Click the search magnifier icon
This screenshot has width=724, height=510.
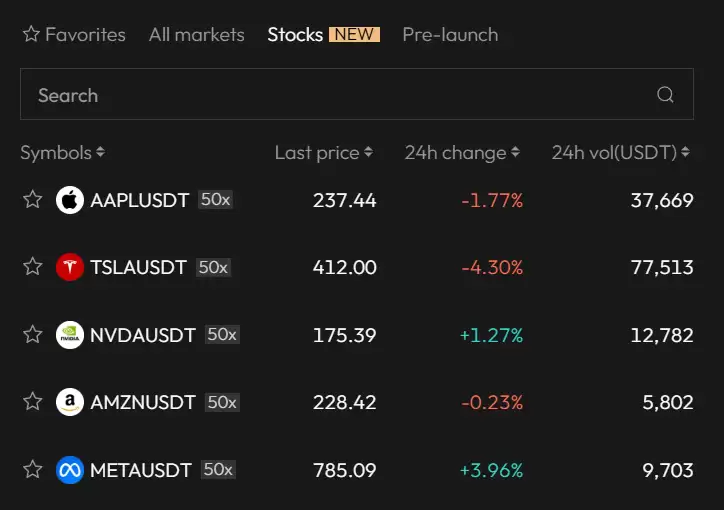tap(665, 95)
